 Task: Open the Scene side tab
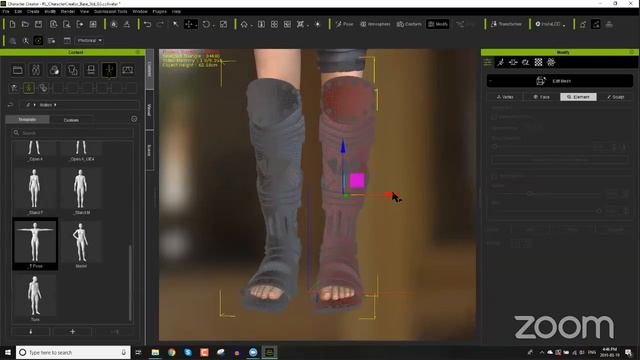tap(149, 150)
